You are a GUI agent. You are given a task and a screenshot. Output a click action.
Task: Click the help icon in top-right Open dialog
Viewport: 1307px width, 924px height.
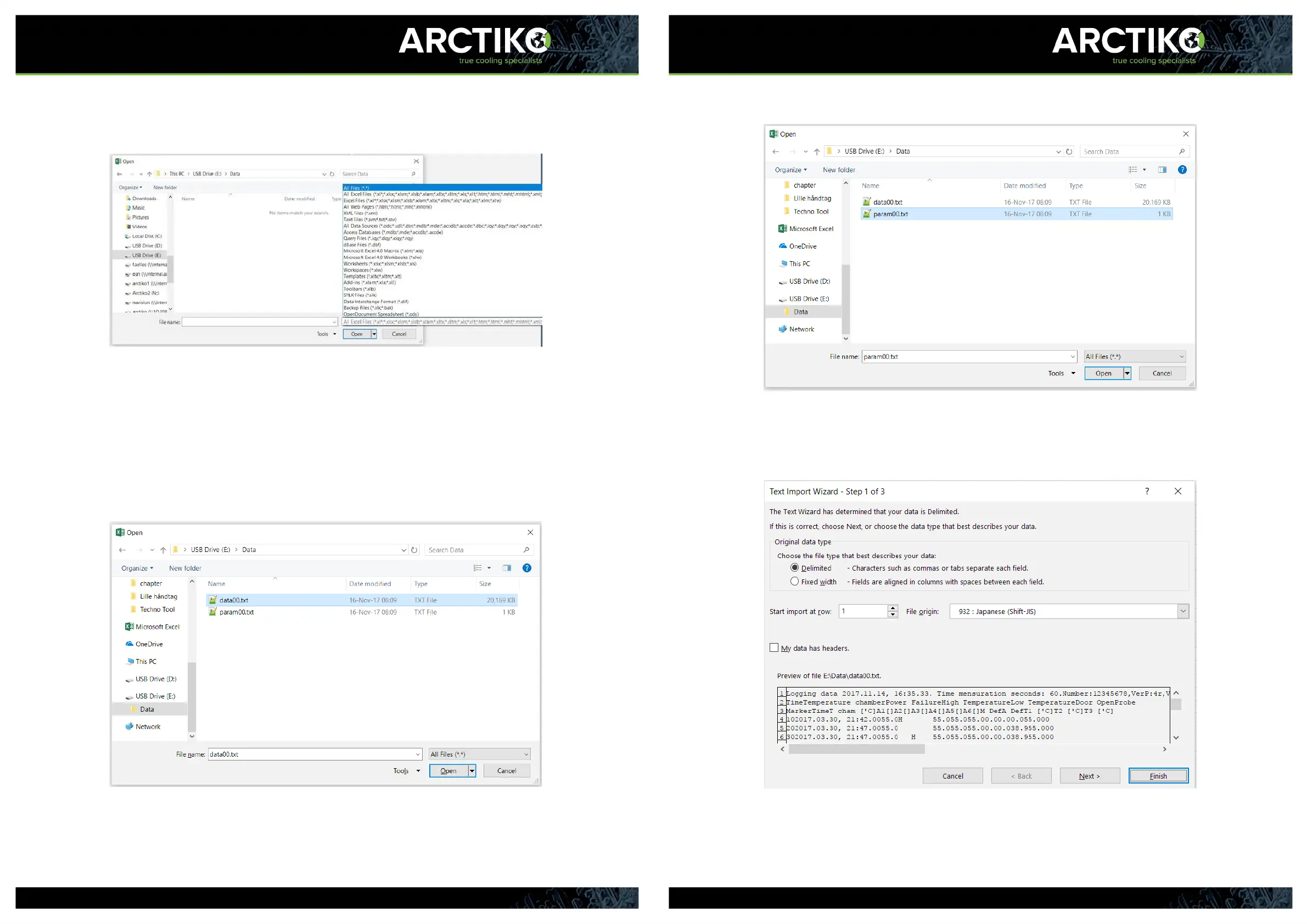tap(1182, 170)
